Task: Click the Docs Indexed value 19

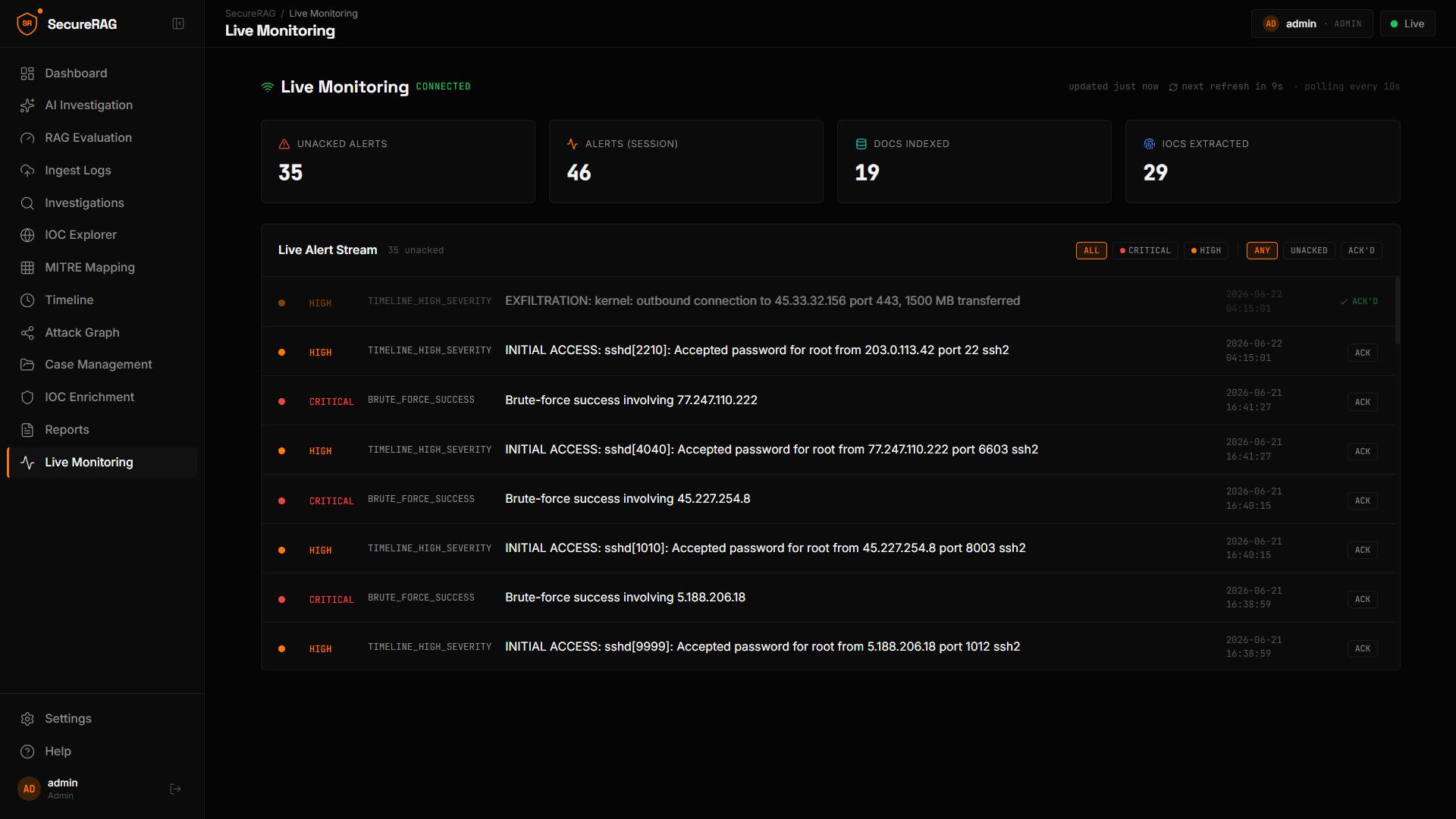Action: [x=867, y=173]
